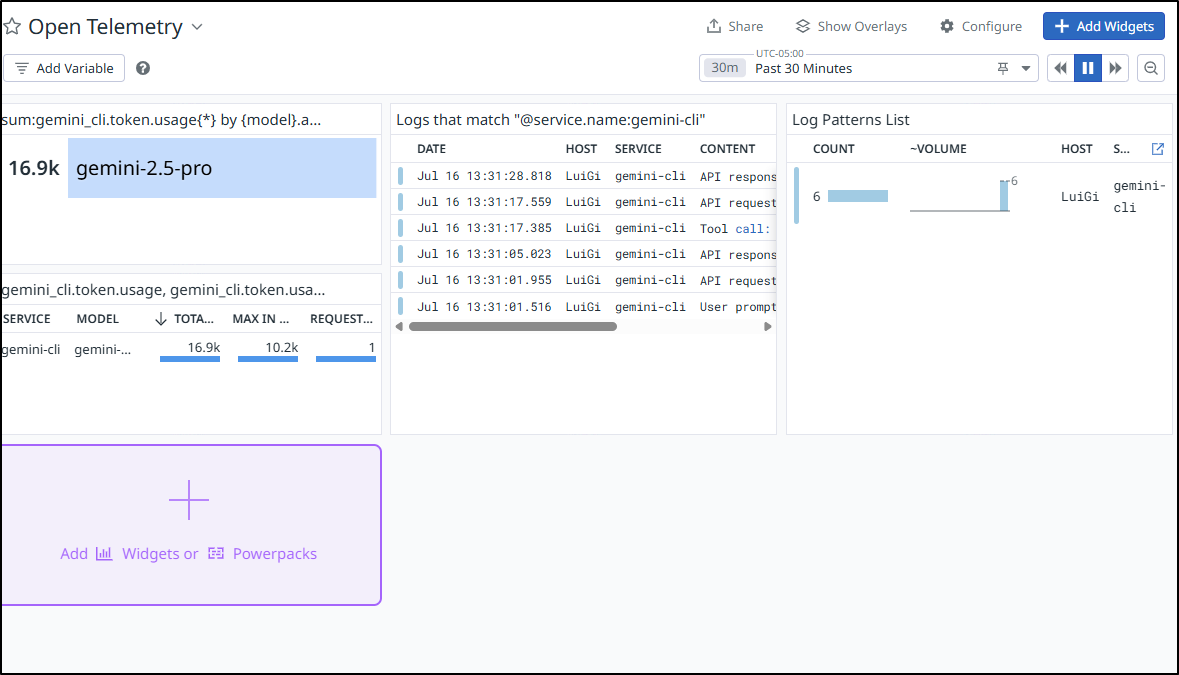Select the gemini-2.5-pro top list bar

click(222, 168)
